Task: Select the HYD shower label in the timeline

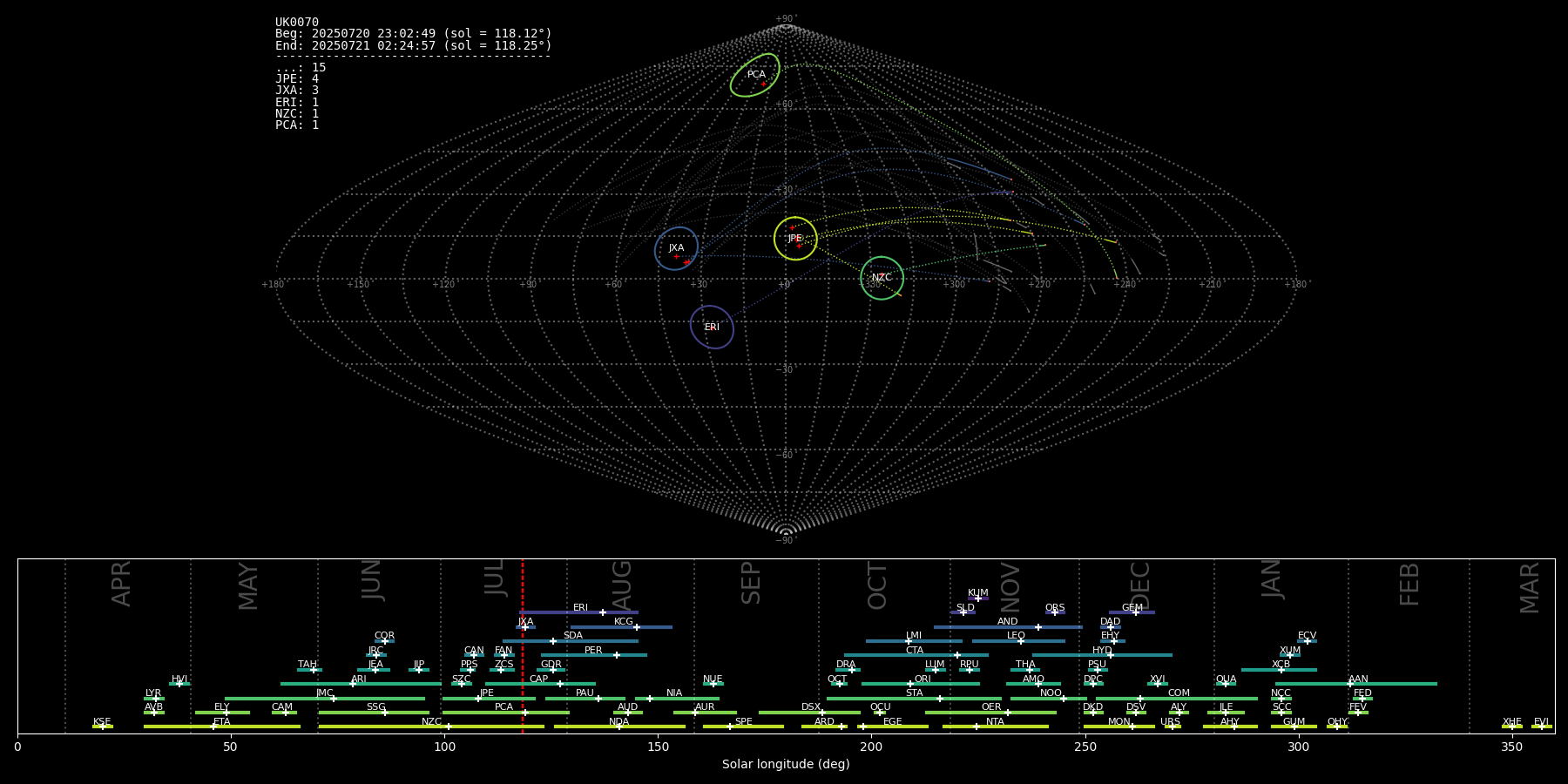Action: [x=1102, y=651]
